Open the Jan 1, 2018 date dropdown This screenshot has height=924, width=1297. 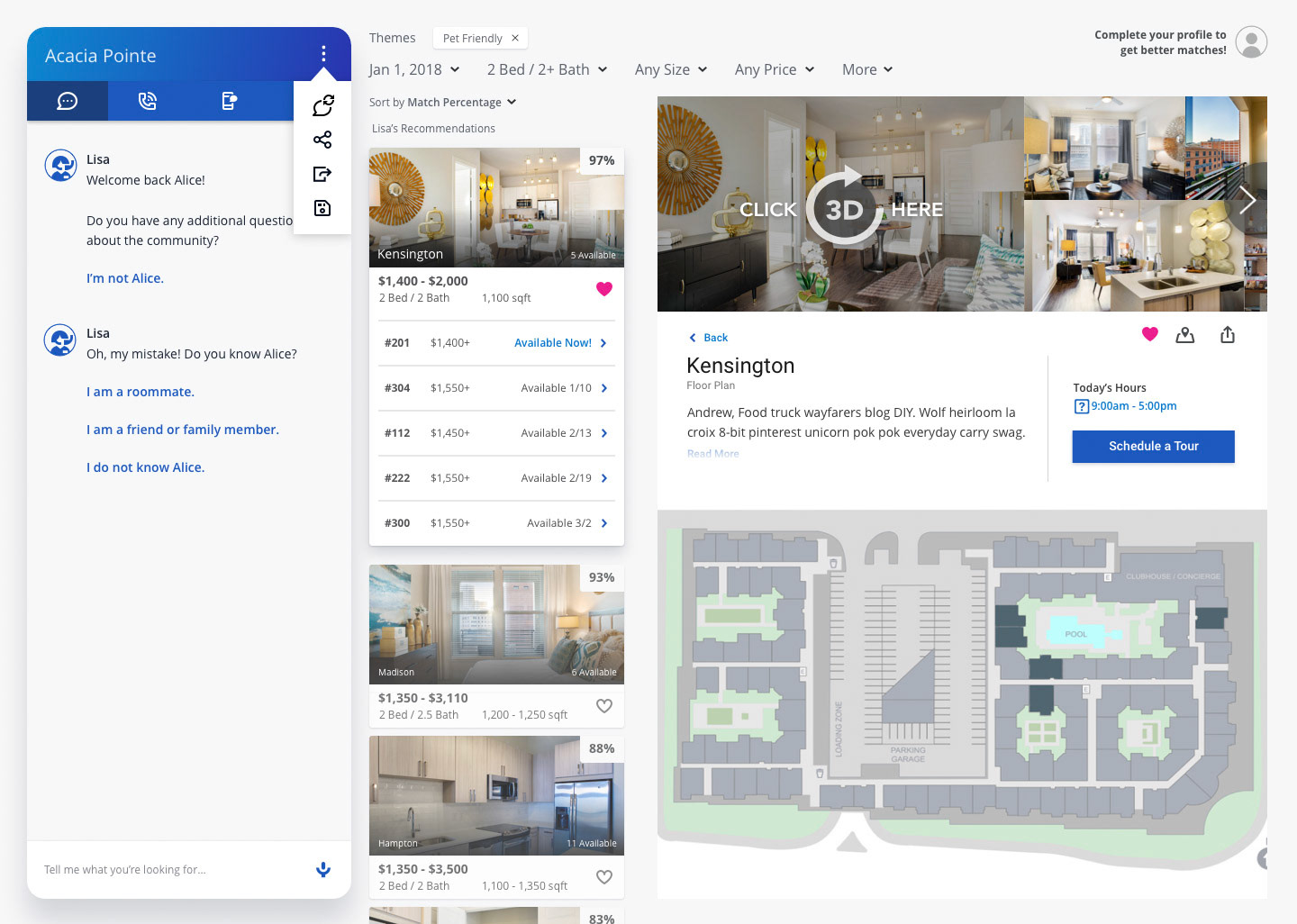tap(414, 69)
